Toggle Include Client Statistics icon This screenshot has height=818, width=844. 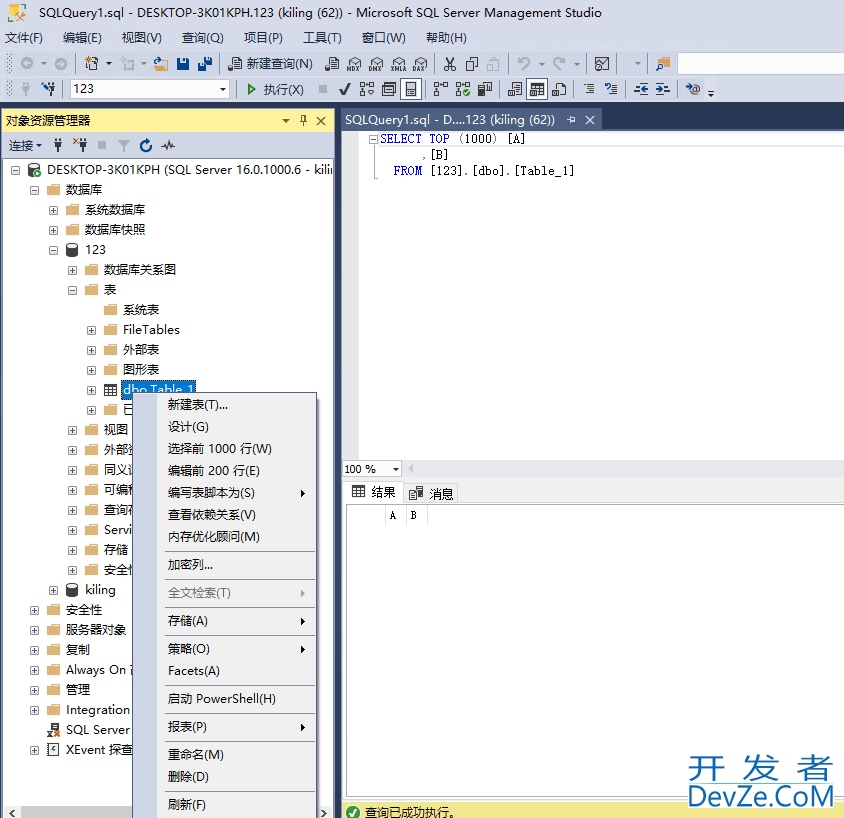pos(484,89)
